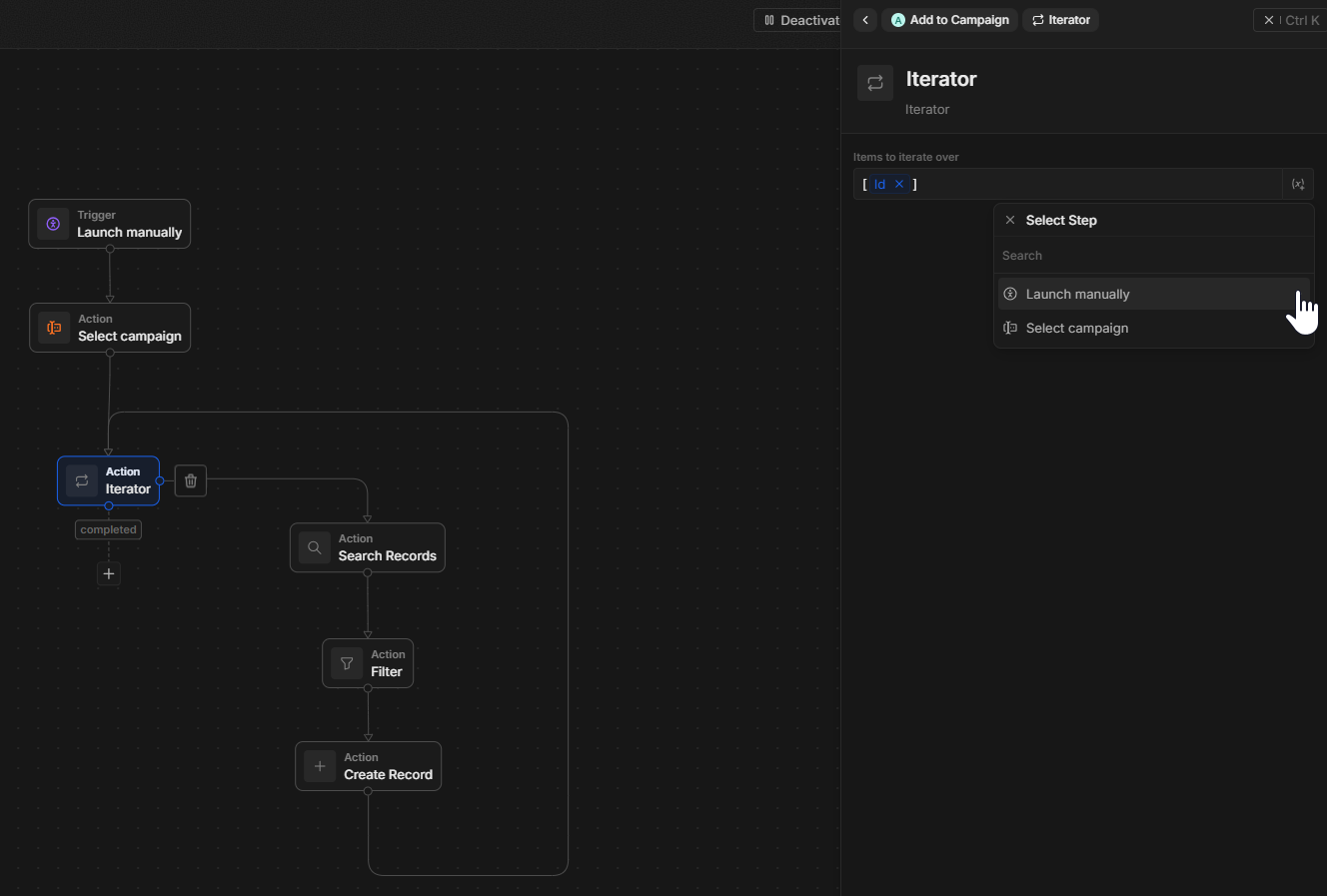Click the Filter node funnel icon
This screenshot has height=896, width=1327.
pyautogui.click(x=347, y=663)
